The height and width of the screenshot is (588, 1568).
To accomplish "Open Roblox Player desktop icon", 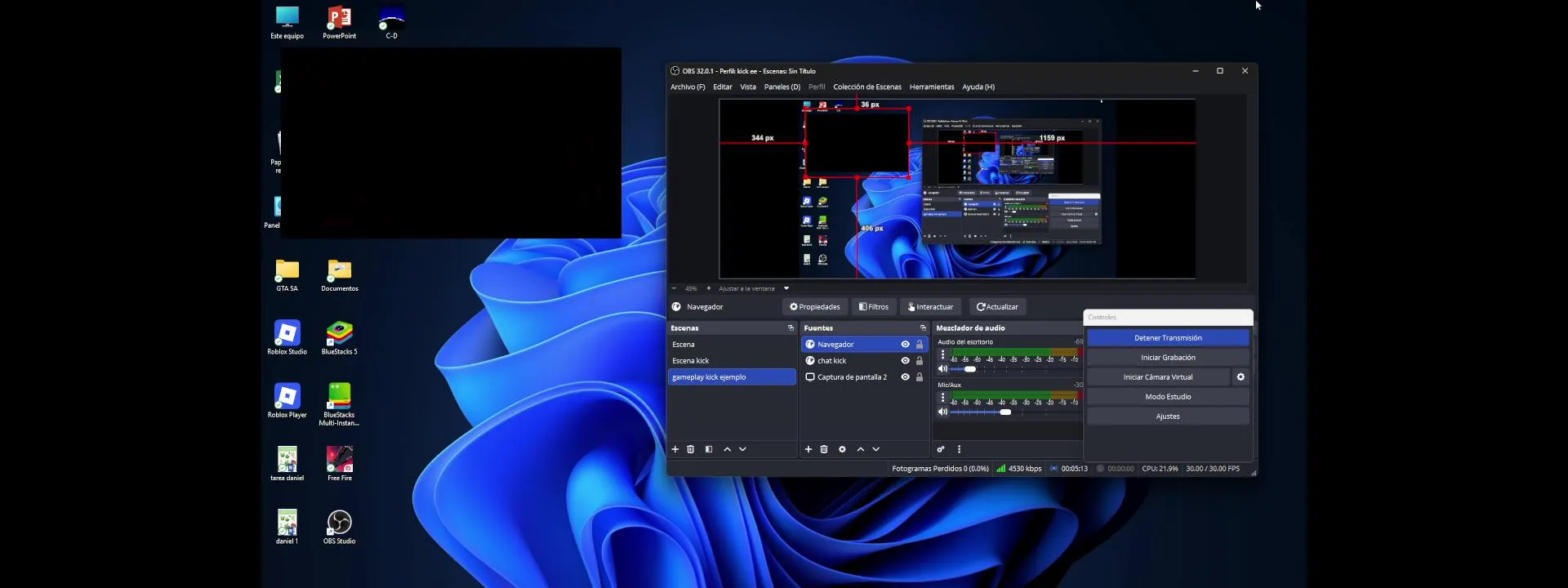I will tap(287, 400).
